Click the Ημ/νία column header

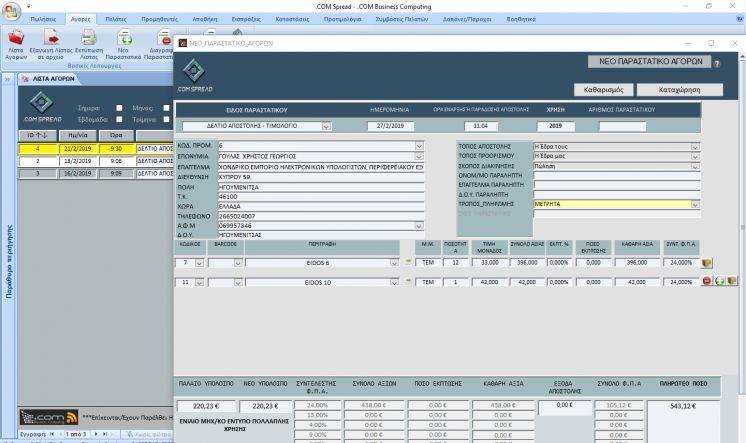click(78, 136)
